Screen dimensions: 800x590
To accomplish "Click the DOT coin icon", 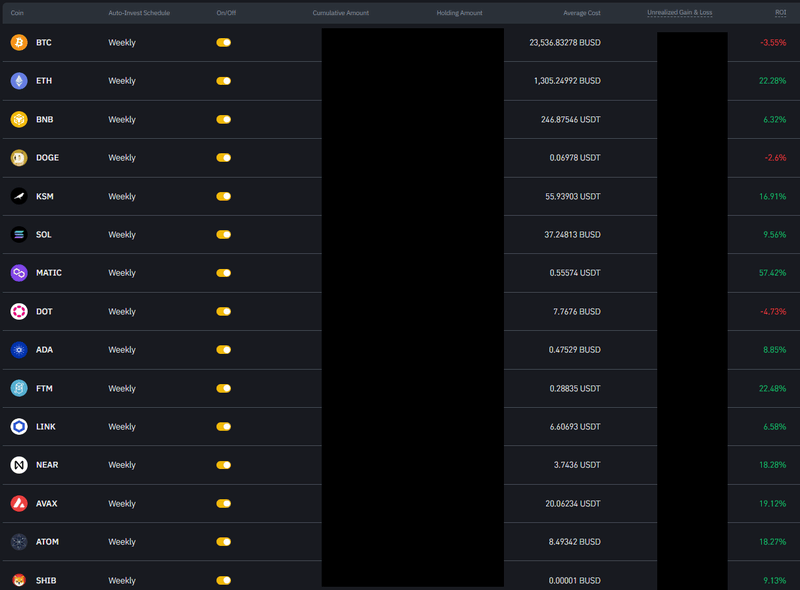I will [19, 311].
